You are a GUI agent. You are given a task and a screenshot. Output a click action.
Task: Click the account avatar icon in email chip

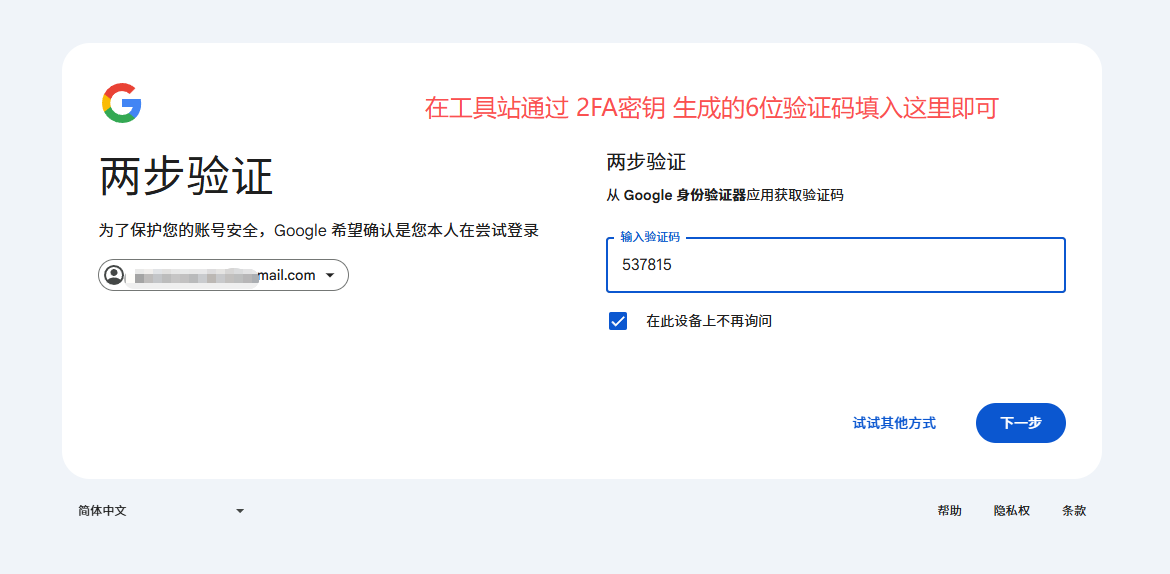[x=114, y=275]
